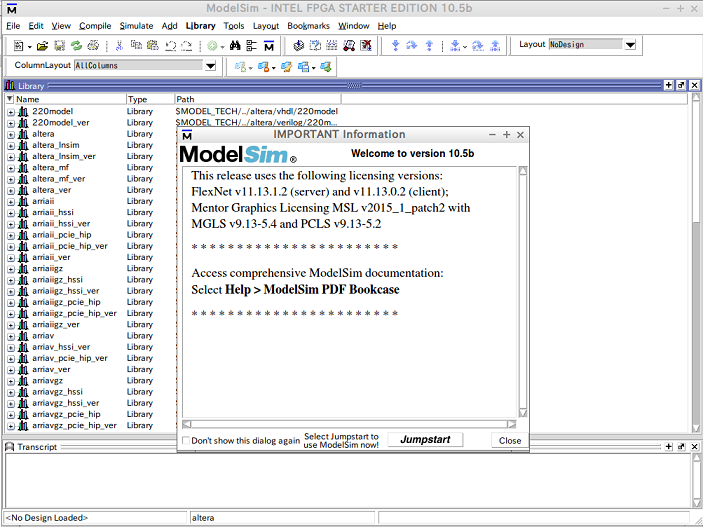
Task: Click the ModelSim M logo toolbar icon
Action: tap(269, 45)
